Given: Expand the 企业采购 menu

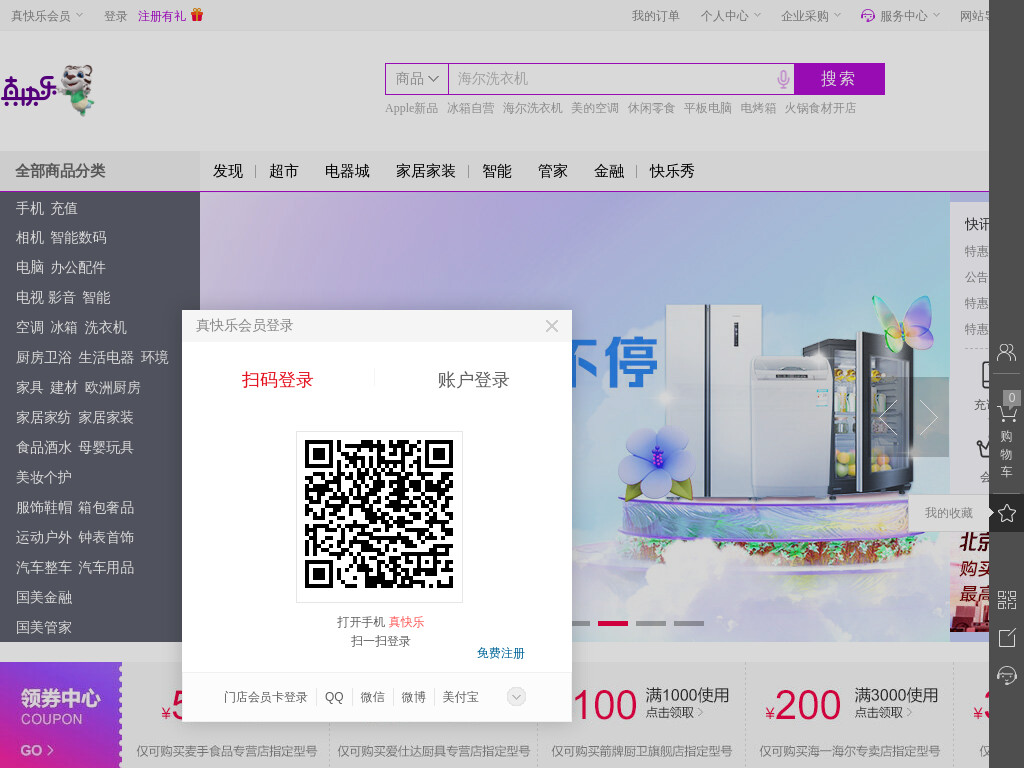Looking at the screenshot, I should point(811,16).
